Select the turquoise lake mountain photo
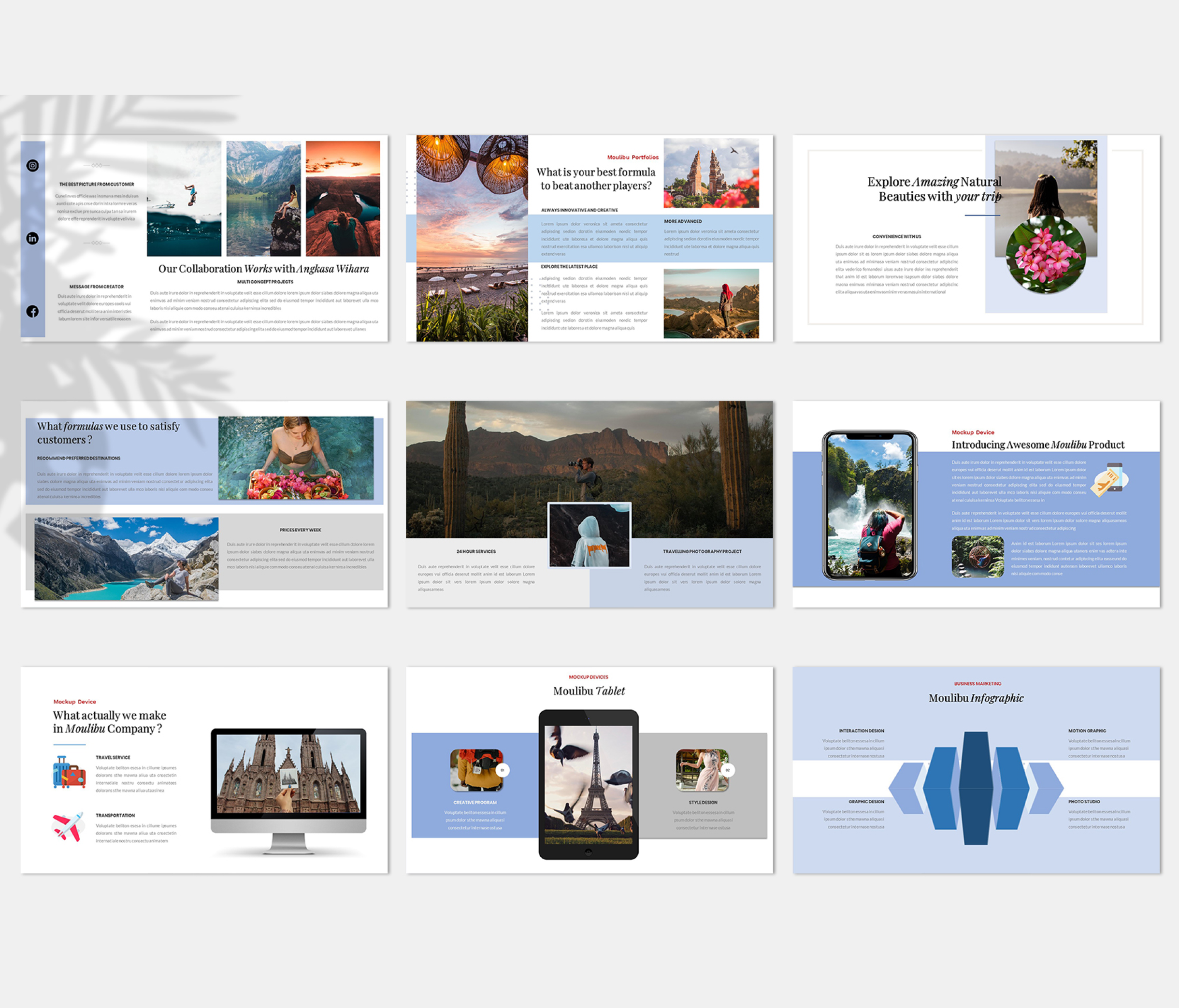1179x1008 pixels. pyautogui.click(x=126, y=558)
